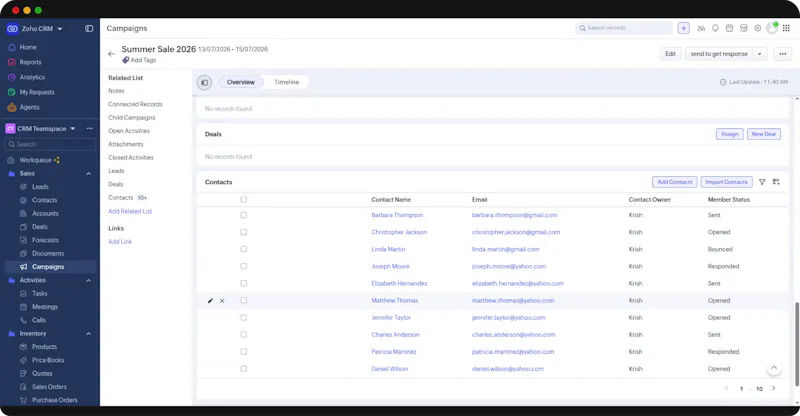This screenshot has height=416, width=800.
Task: Switch to the Overview tab
Action: tap(241, 82)
